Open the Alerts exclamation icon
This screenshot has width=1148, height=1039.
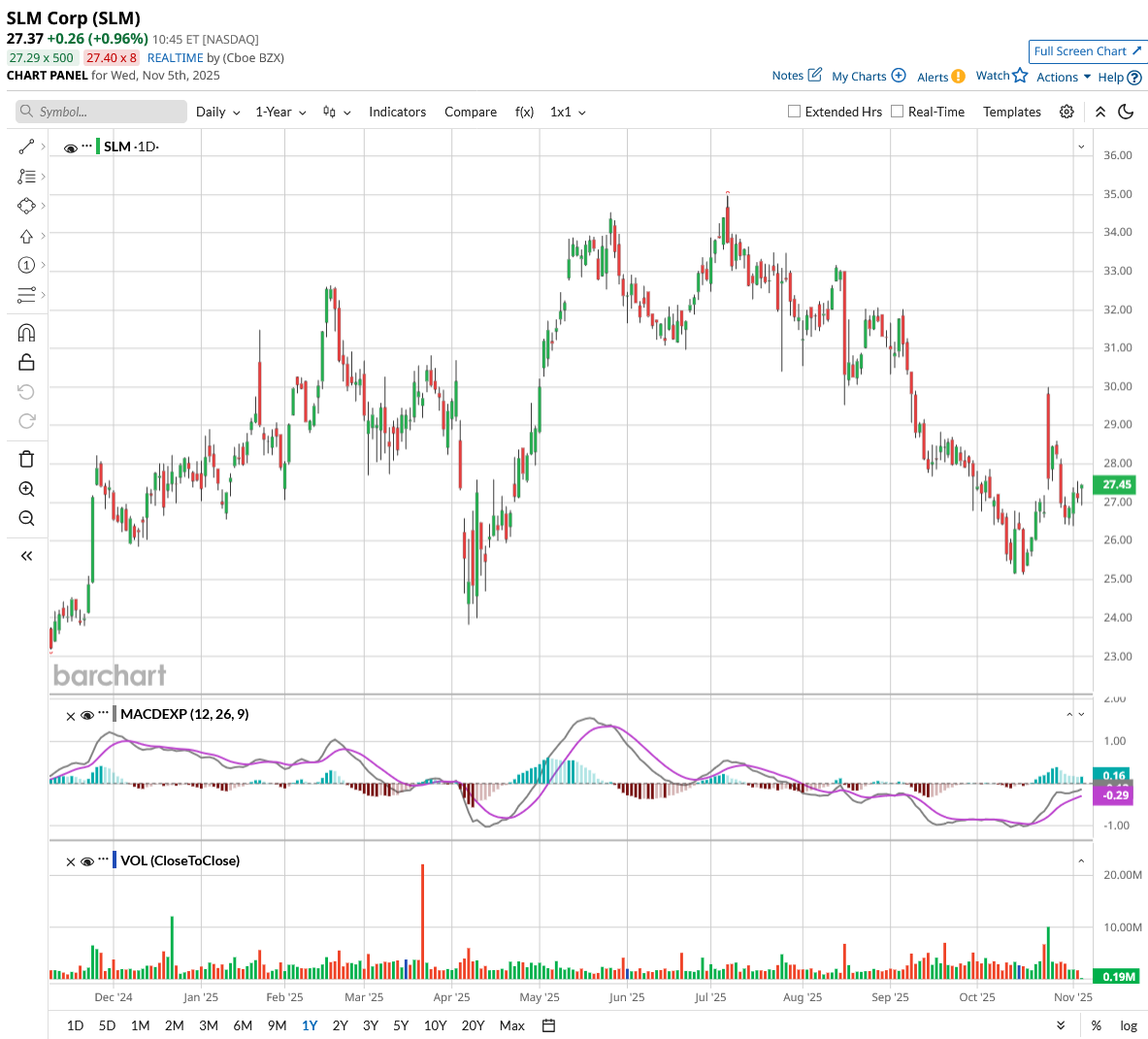point(958,77)
